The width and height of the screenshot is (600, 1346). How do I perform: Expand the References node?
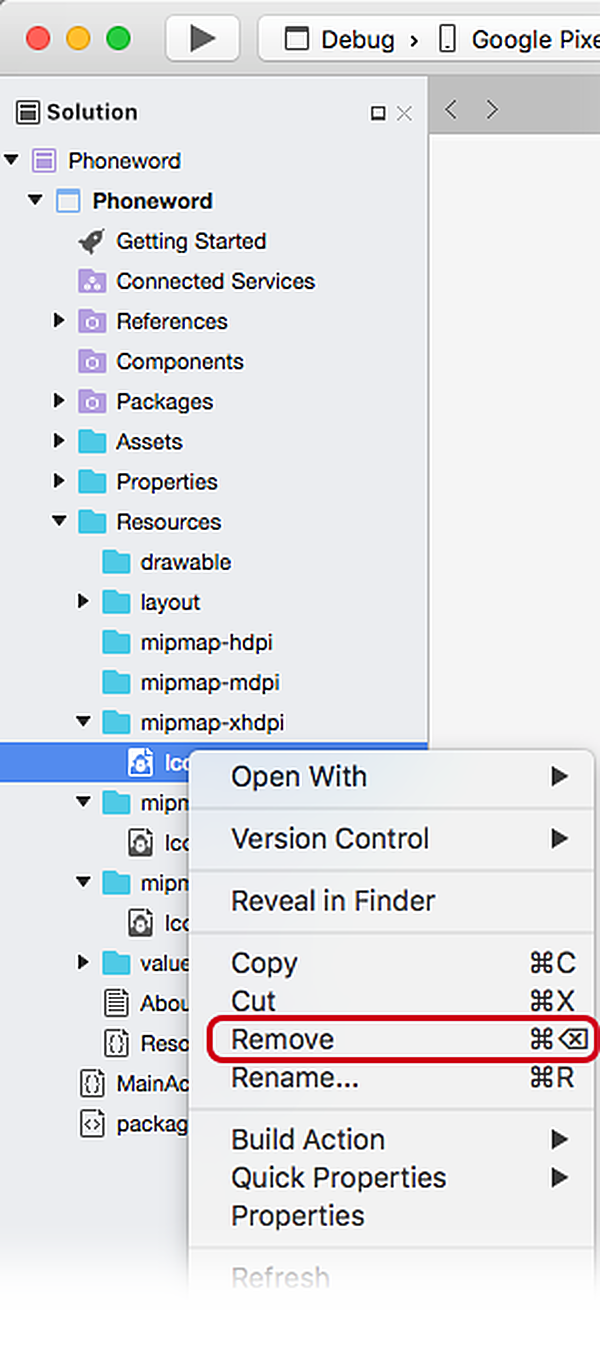tap(59, 321)
